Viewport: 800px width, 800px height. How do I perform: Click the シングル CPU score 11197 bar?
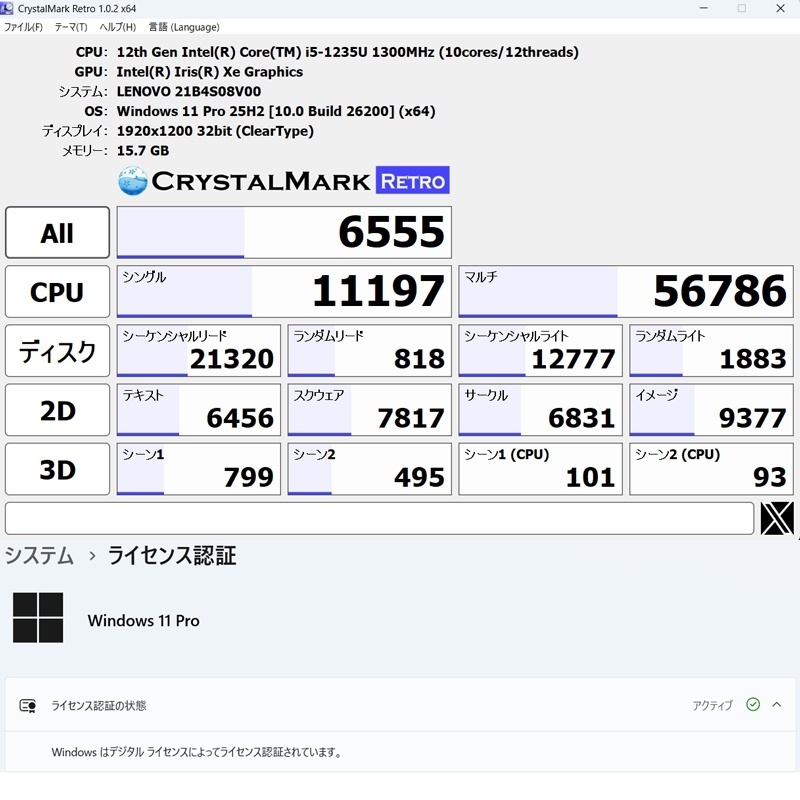284,292
